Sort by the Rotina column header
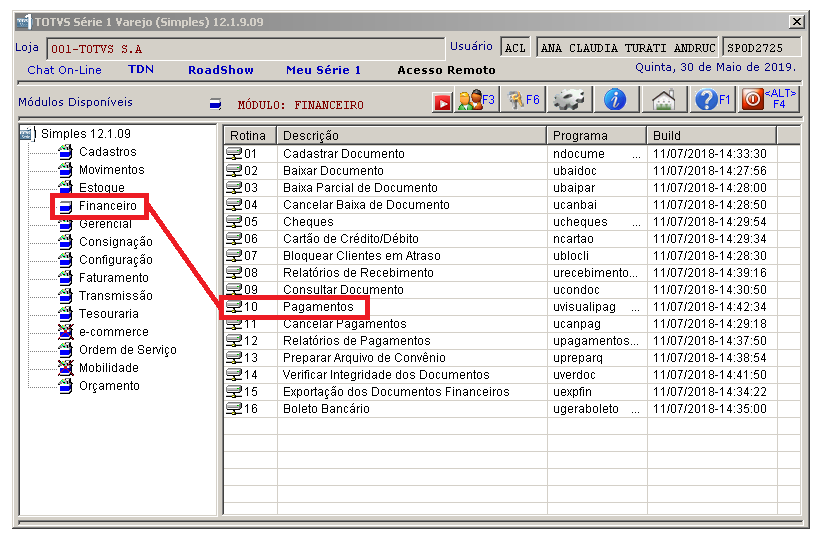 250,136
